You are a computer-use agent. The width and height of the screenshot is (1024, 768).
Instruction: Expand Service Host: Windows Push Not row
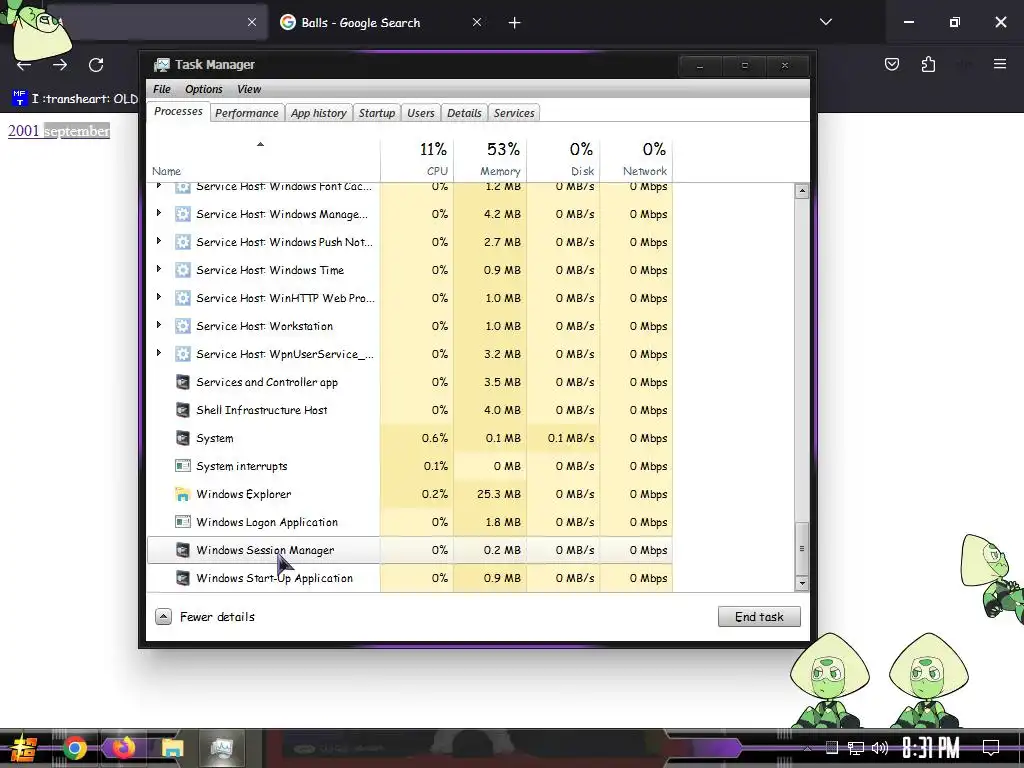click(159, 241)
